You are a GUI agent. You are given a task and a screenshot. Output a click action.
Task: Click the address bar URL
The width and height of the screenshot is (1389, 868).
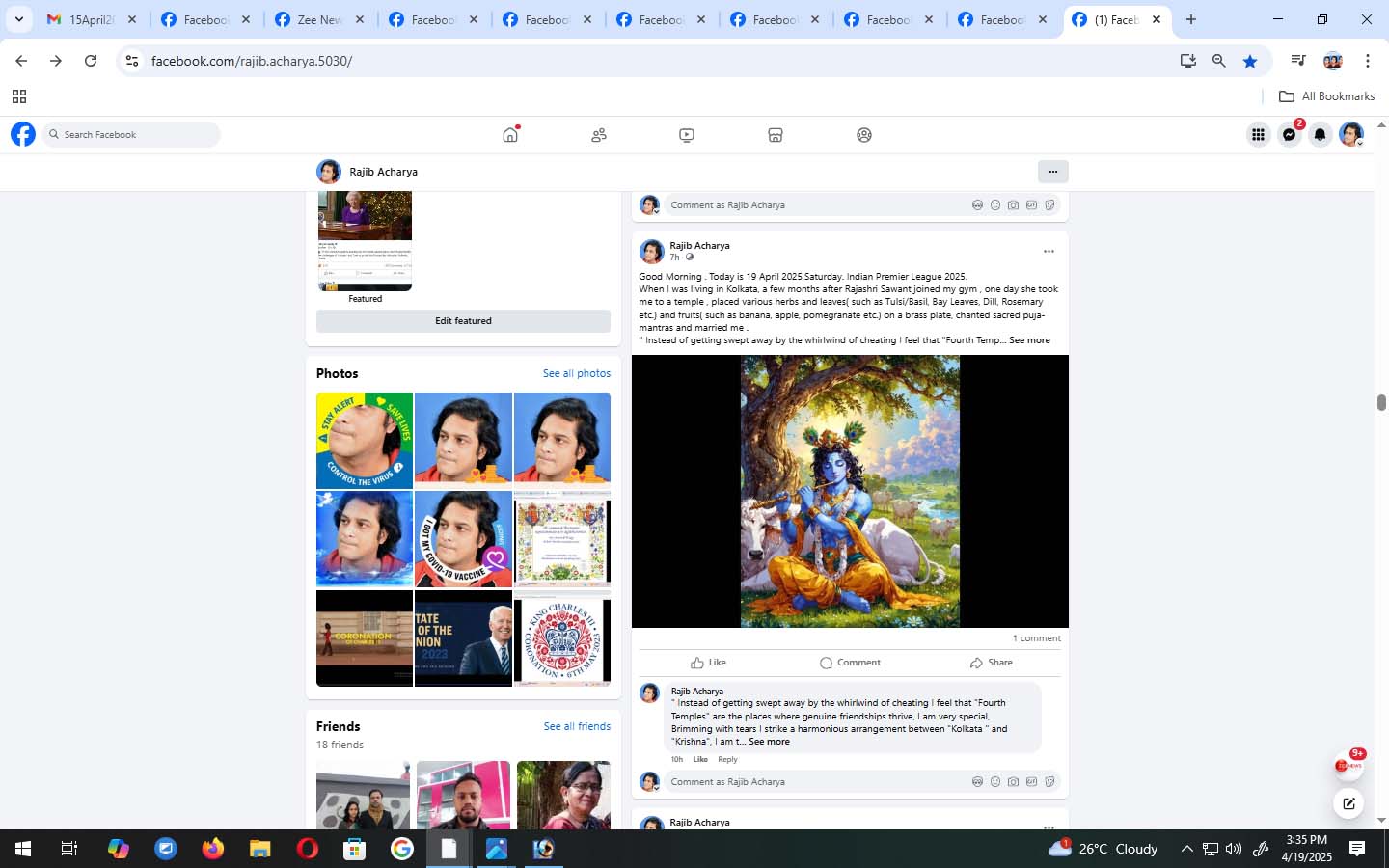coord(251,61)
